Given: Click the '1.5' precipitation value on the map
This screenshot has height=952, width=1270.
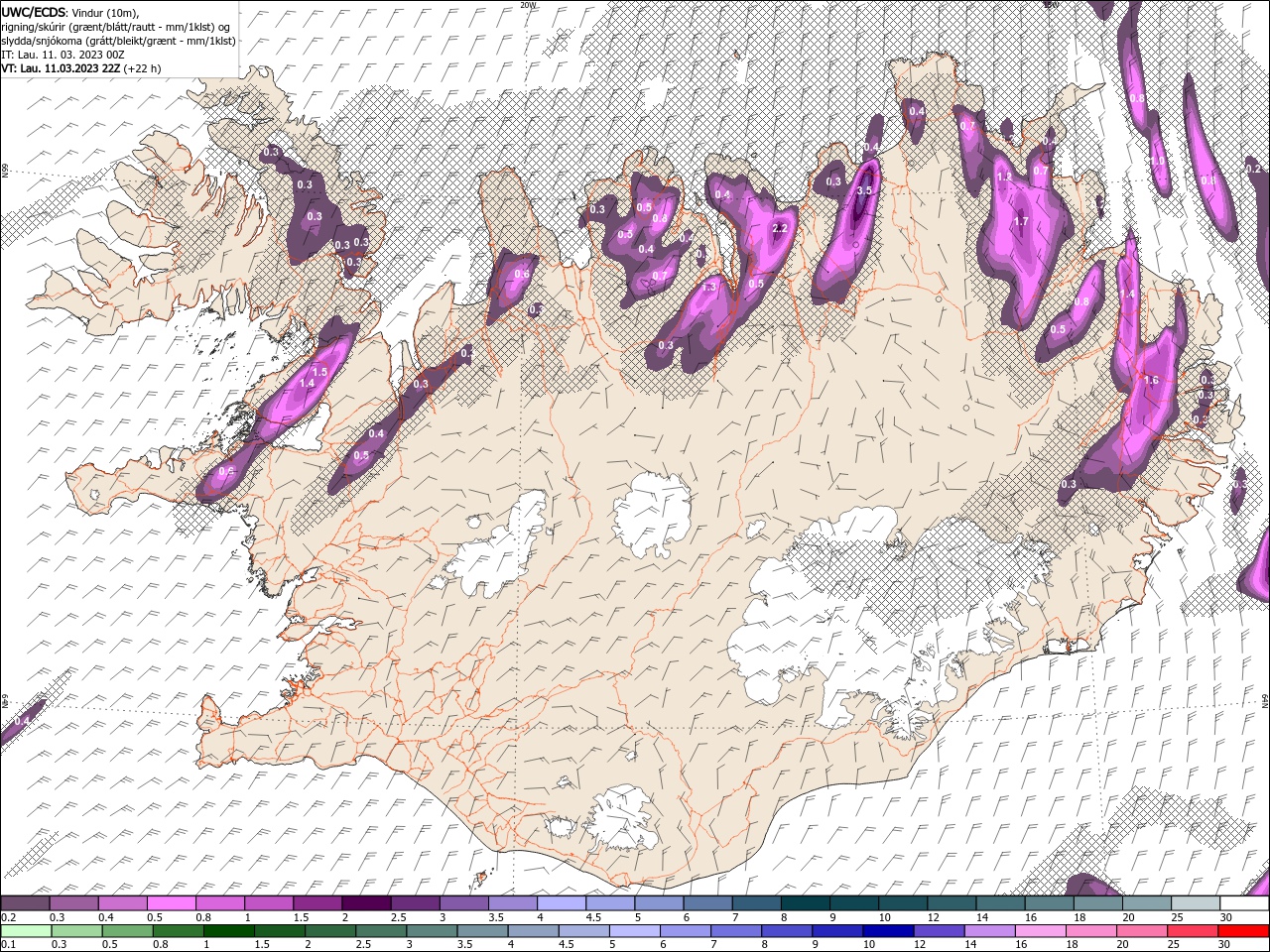Looking at the screenshot, I should [319, 371].
